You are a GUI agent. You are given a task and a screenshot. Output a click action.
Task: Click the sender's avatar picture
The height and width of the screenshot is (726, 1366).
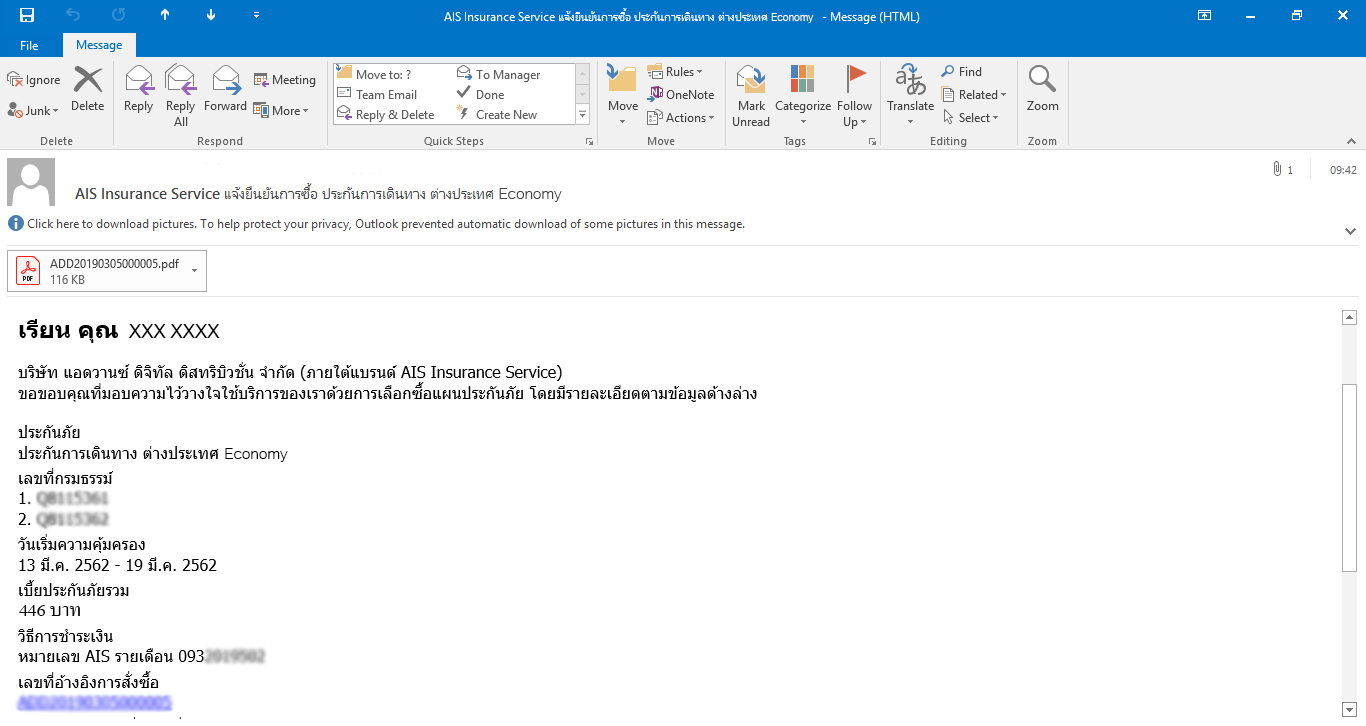(31, 182)
